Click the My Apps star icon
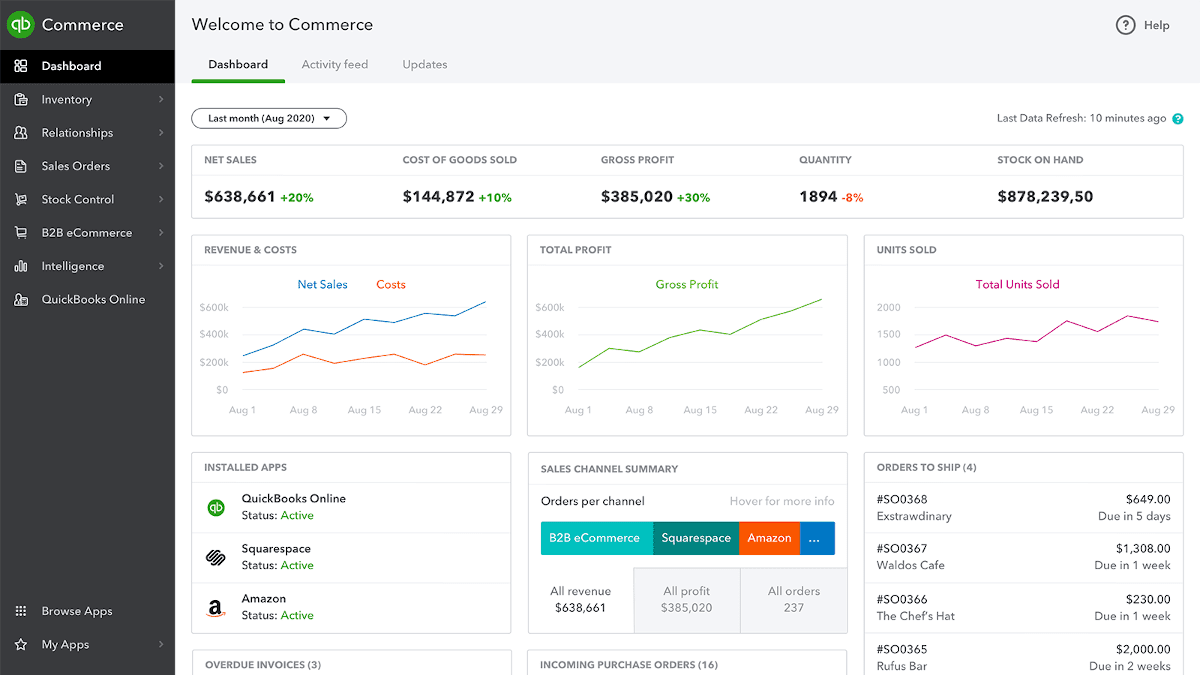The image size is (1200, 675). pyautogui.click(x=21, y=645)
